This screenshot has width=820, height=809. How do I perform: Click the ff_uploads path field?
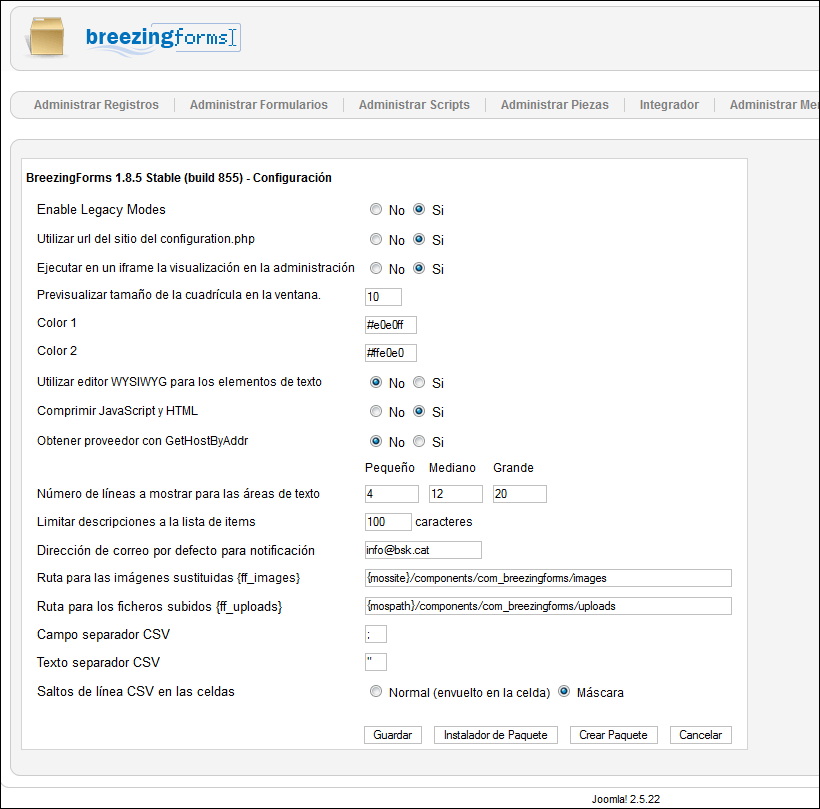click(x=548, y=606)
